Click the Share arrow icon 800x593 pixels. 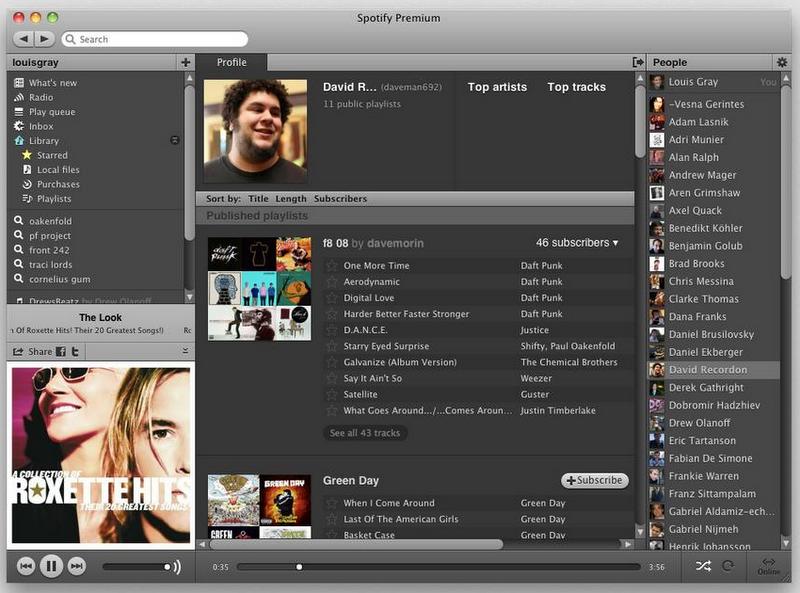[x=18, y=352]
